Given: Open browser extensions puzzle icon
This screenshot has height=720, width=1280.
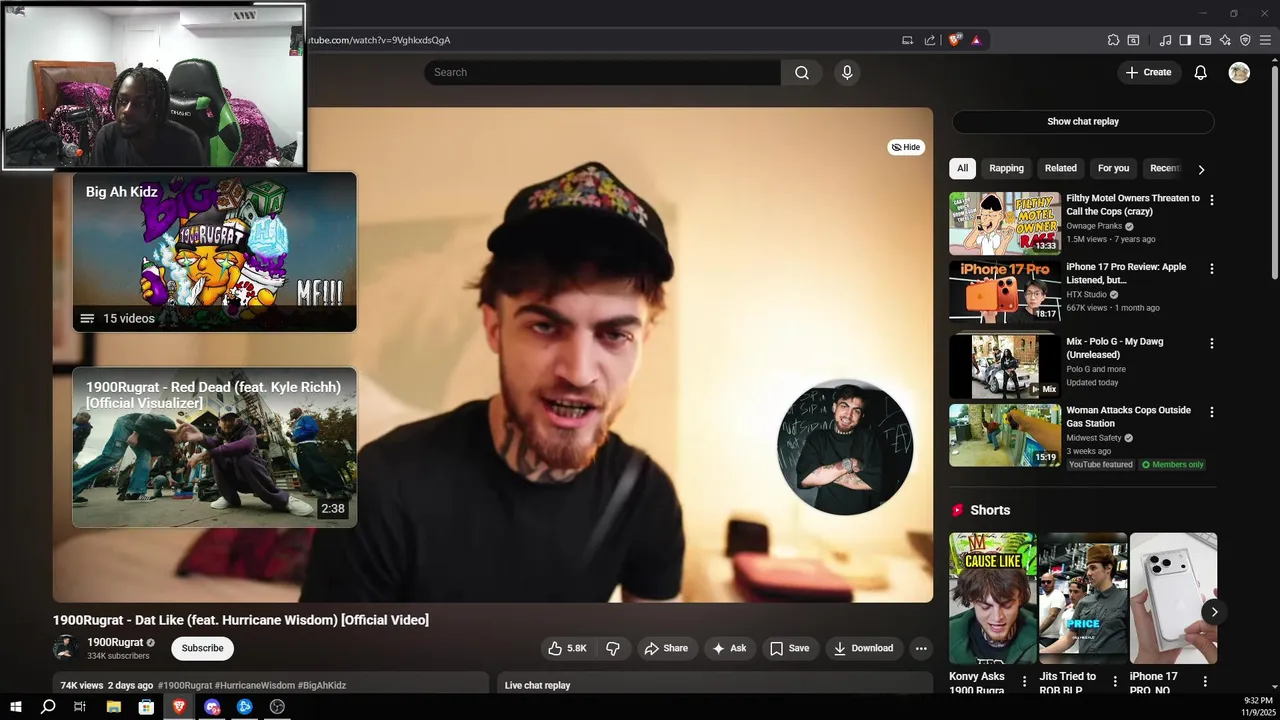Looking at the screenshot, I should [x=1113, y=40].
